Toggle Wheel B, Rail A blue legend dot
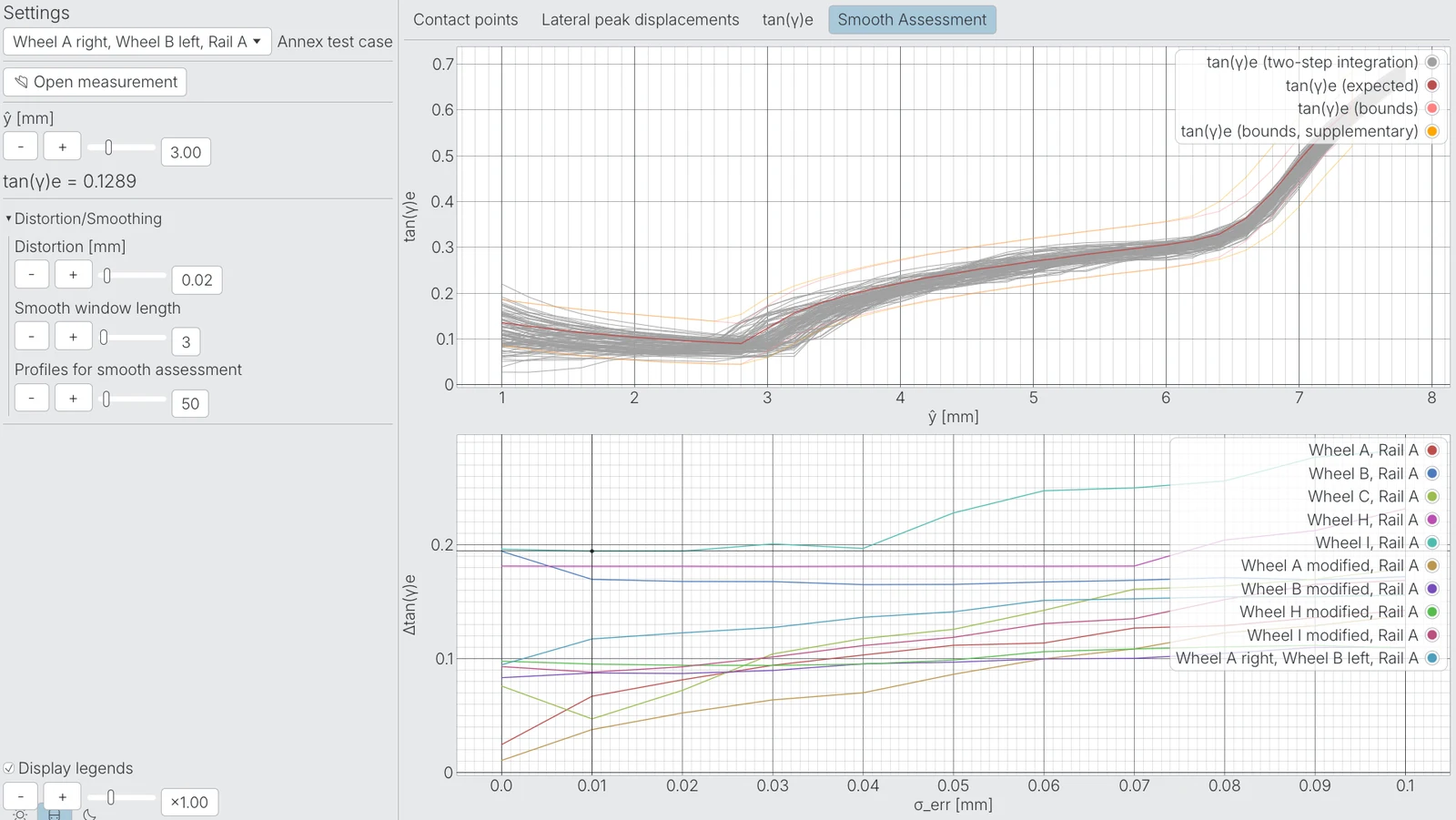The height and width of the screenshot is (820, 1456). pyautogui.click(x=1431, y=473)
